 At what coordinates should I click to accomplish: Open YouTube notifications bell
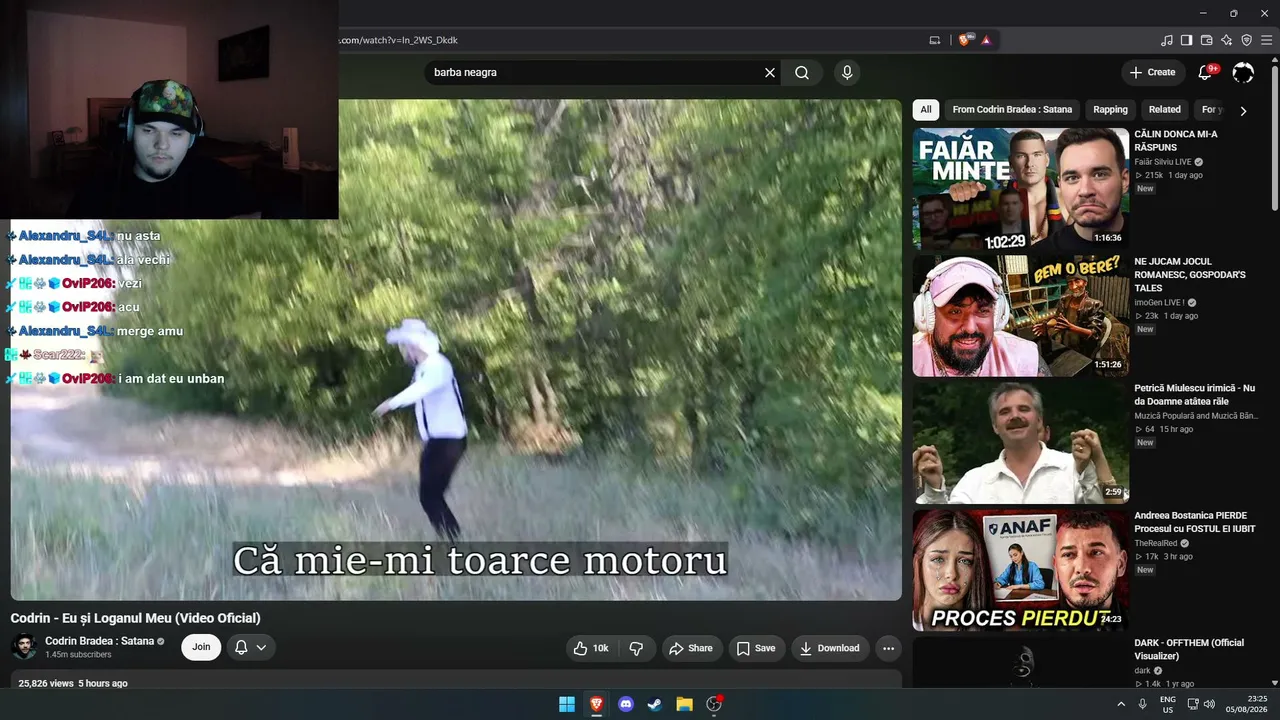click(x=1206, y=72)
